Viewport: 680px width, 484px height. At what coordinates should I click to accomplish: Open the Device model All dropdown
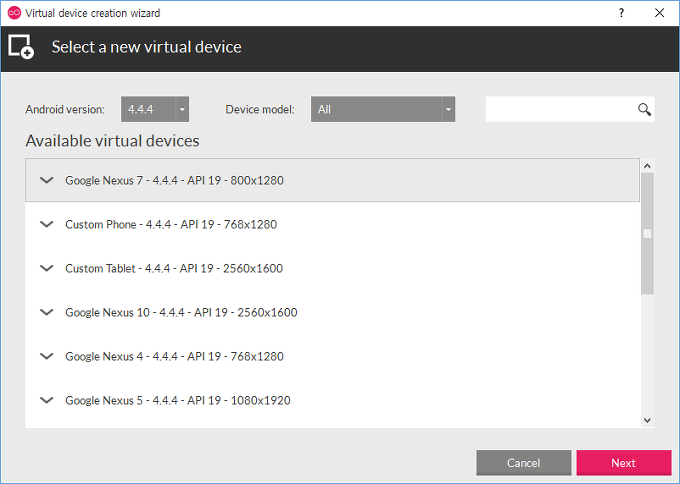tap(383, 109)
